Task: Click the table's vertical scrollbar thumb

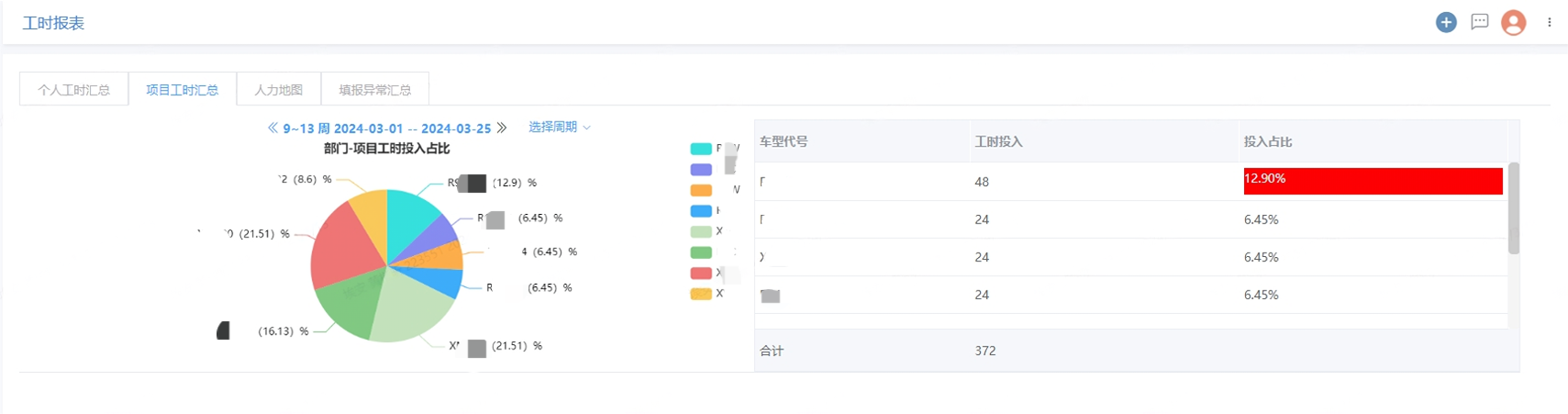Action: pos(1514,208)
